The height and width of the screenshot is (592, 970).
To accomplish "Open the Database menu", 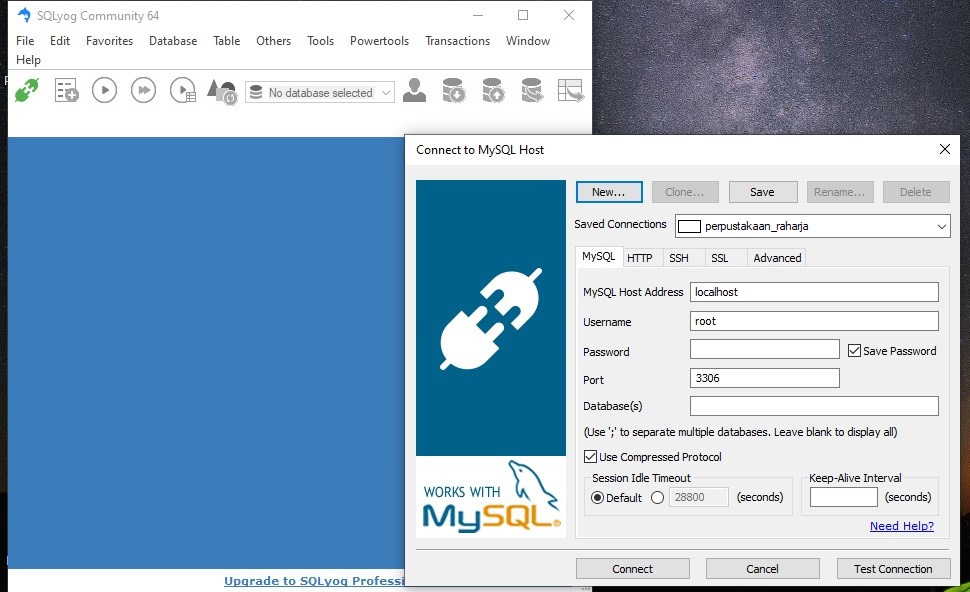I will (173, 41).
